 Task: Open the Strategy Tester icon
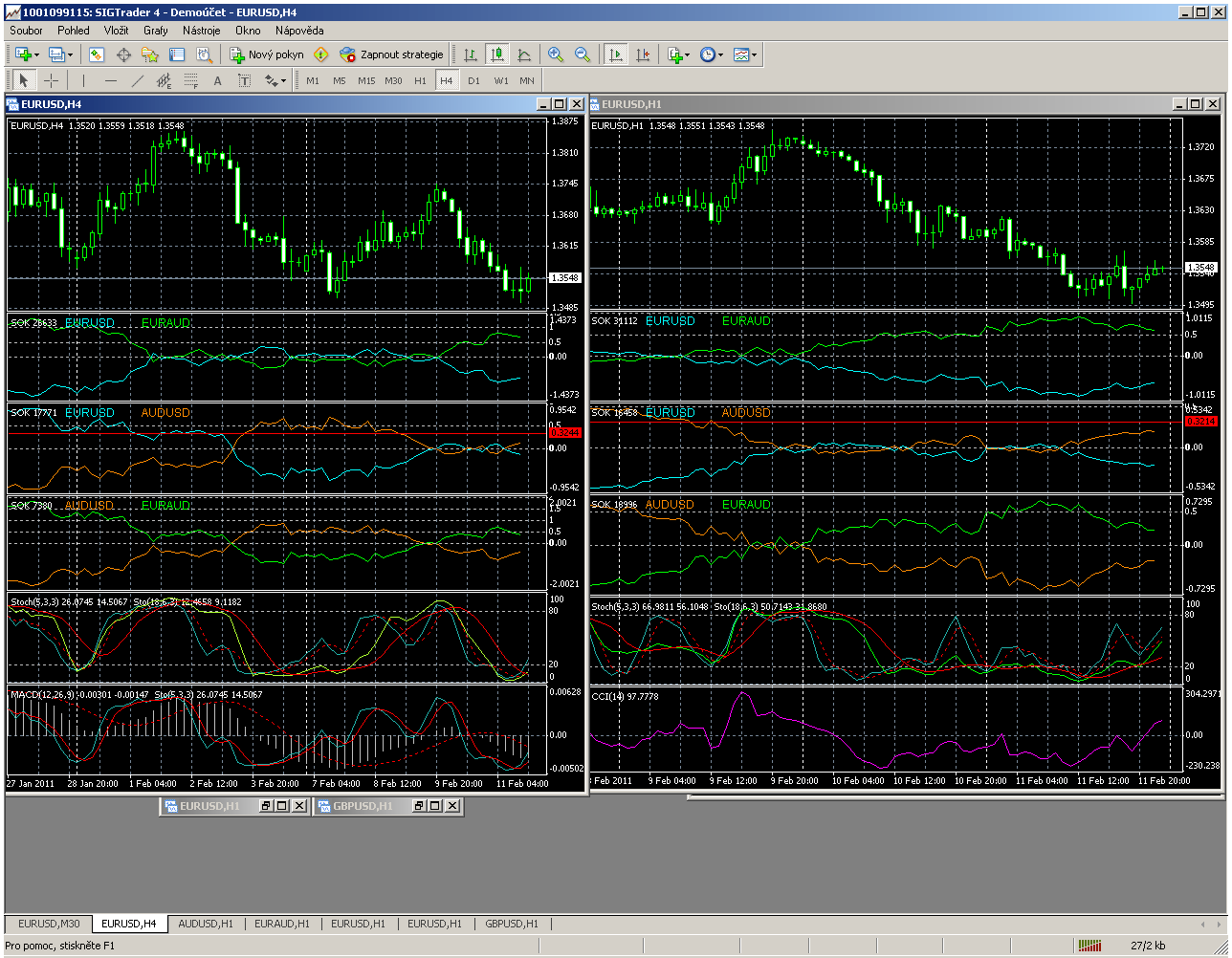pyautogui.click(x=204, y=54)
